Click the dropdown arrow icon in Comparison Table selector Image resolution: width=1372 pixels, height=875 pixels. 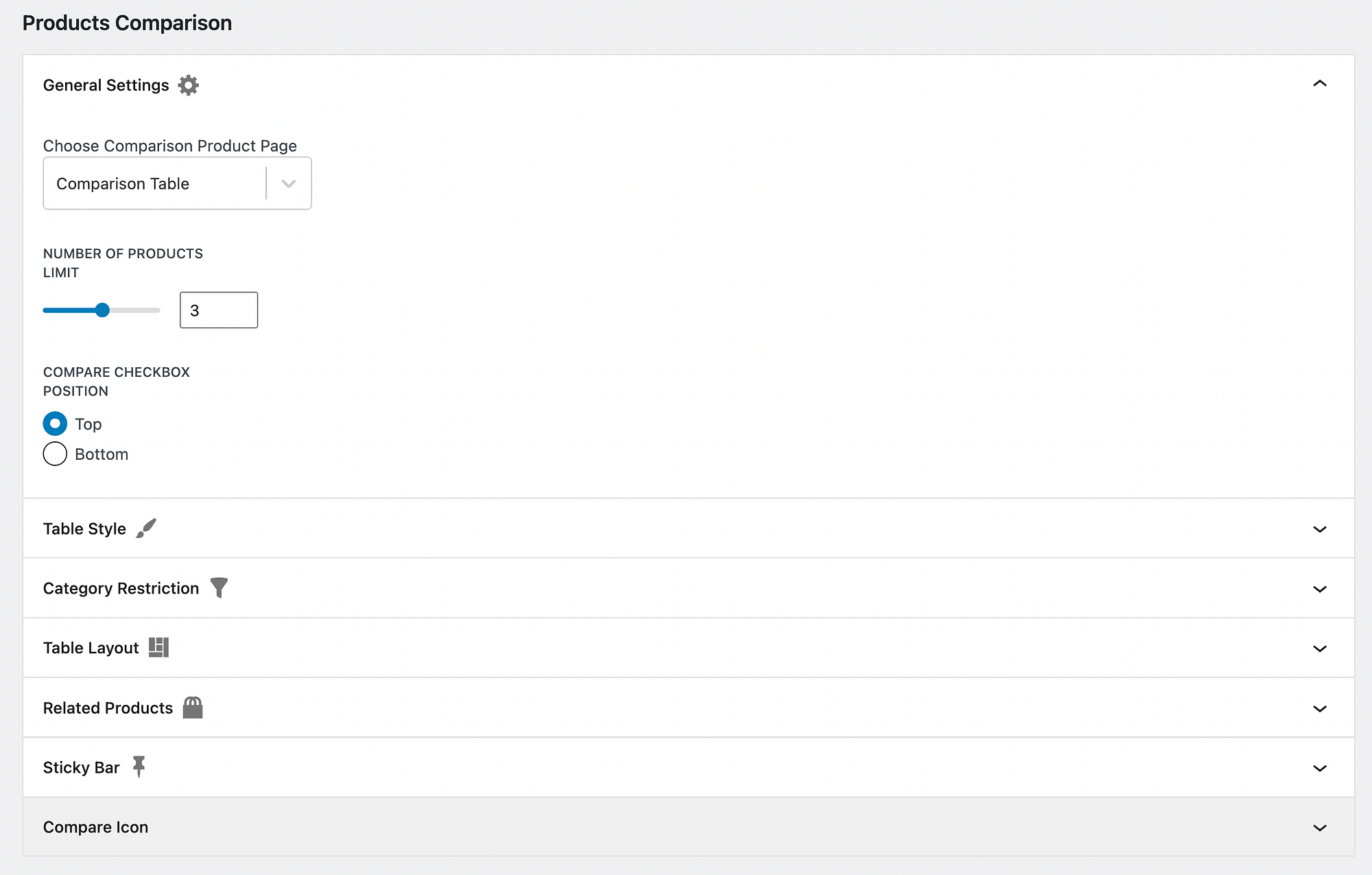coord(288,183)
